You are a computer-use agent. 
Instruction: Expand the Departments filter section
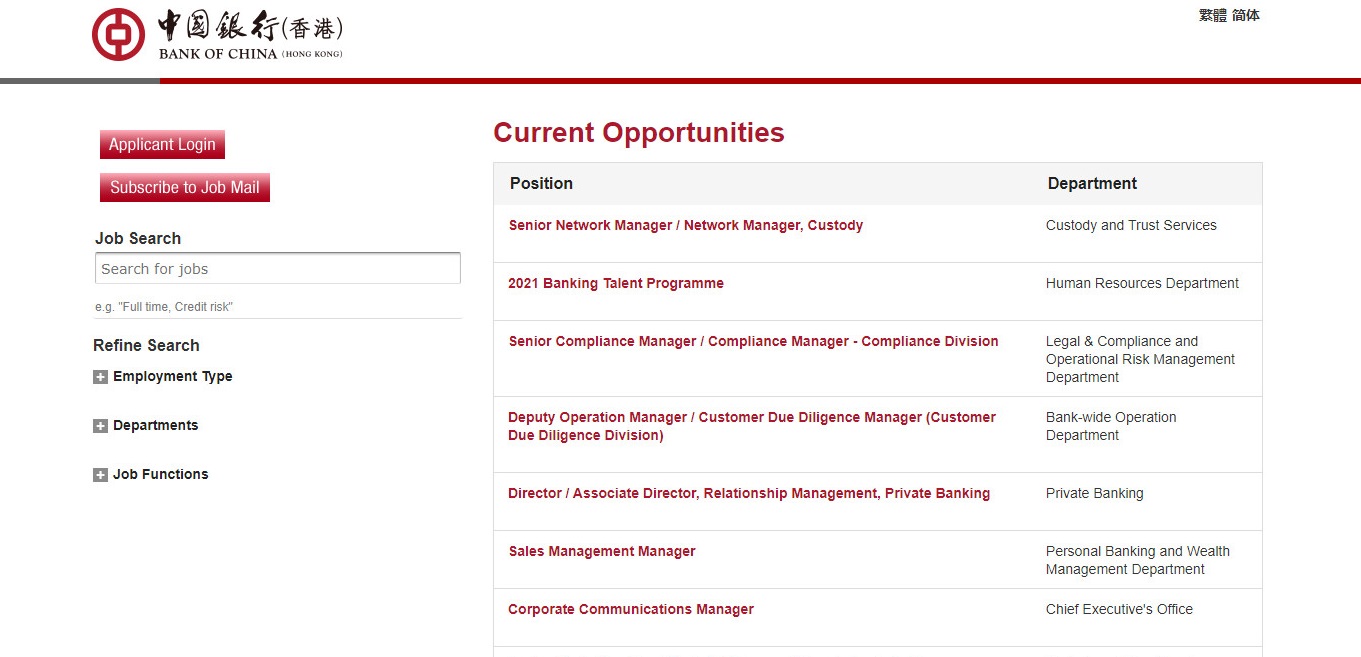coord(155,425)
